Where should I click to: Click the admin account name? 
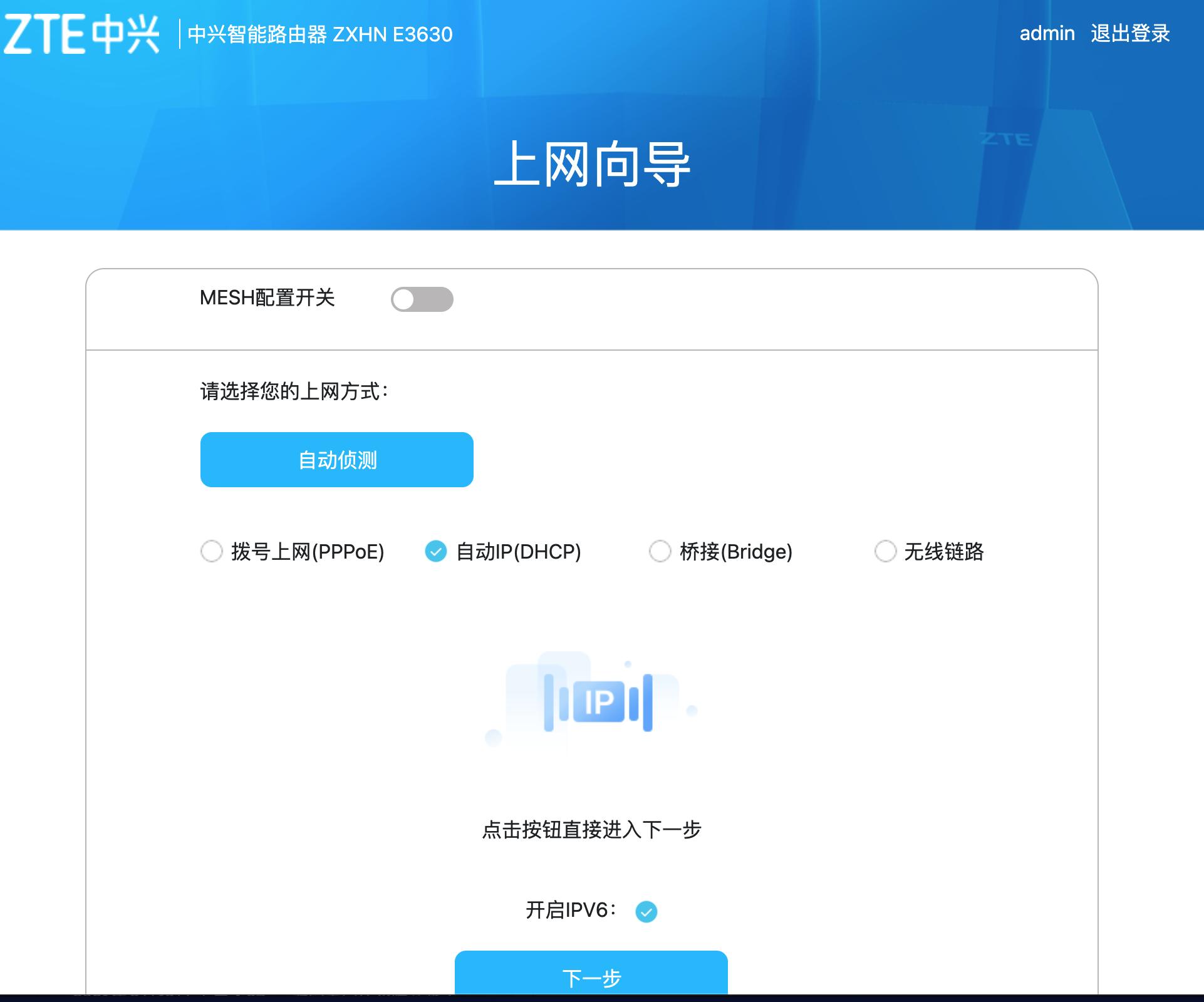[1047, 33]
